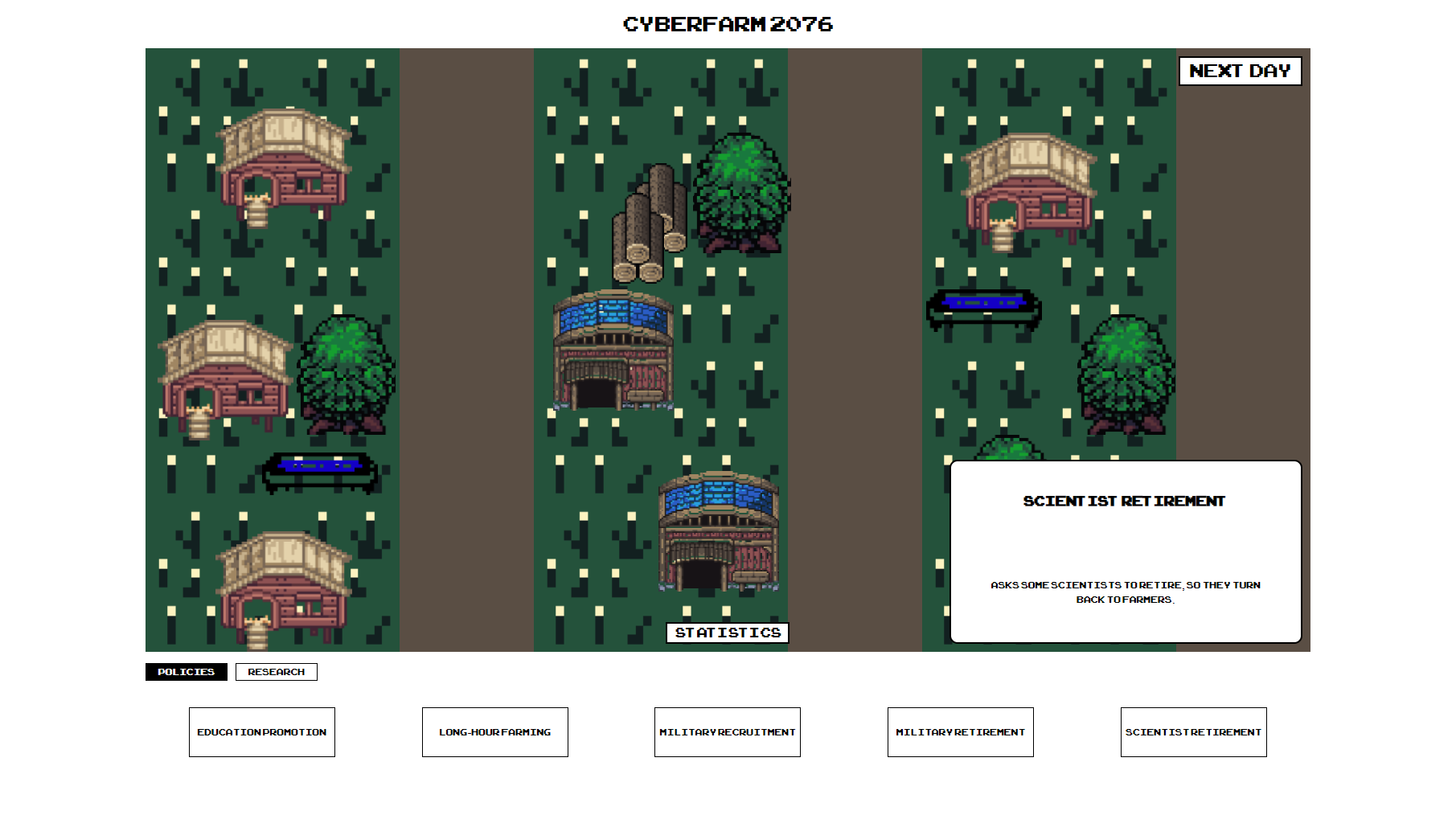Advance the game with Next Day
The width and height of the screenshot is (1456, 815).
tap(1240, 71)
